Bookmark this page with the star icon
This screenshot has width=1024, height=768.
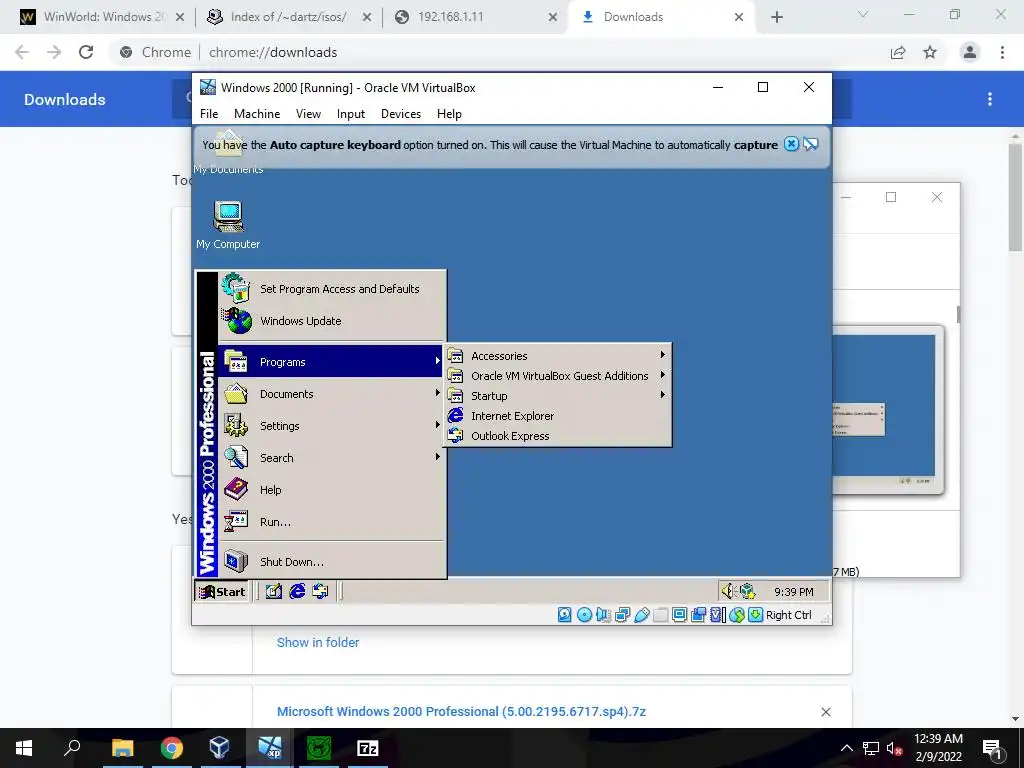930,52
